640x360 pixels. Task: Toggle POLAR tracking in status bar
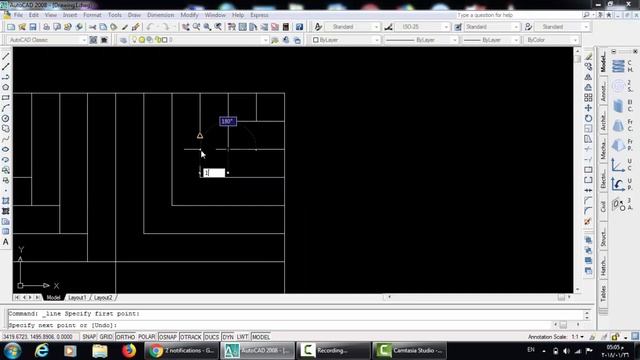(147, 337)
